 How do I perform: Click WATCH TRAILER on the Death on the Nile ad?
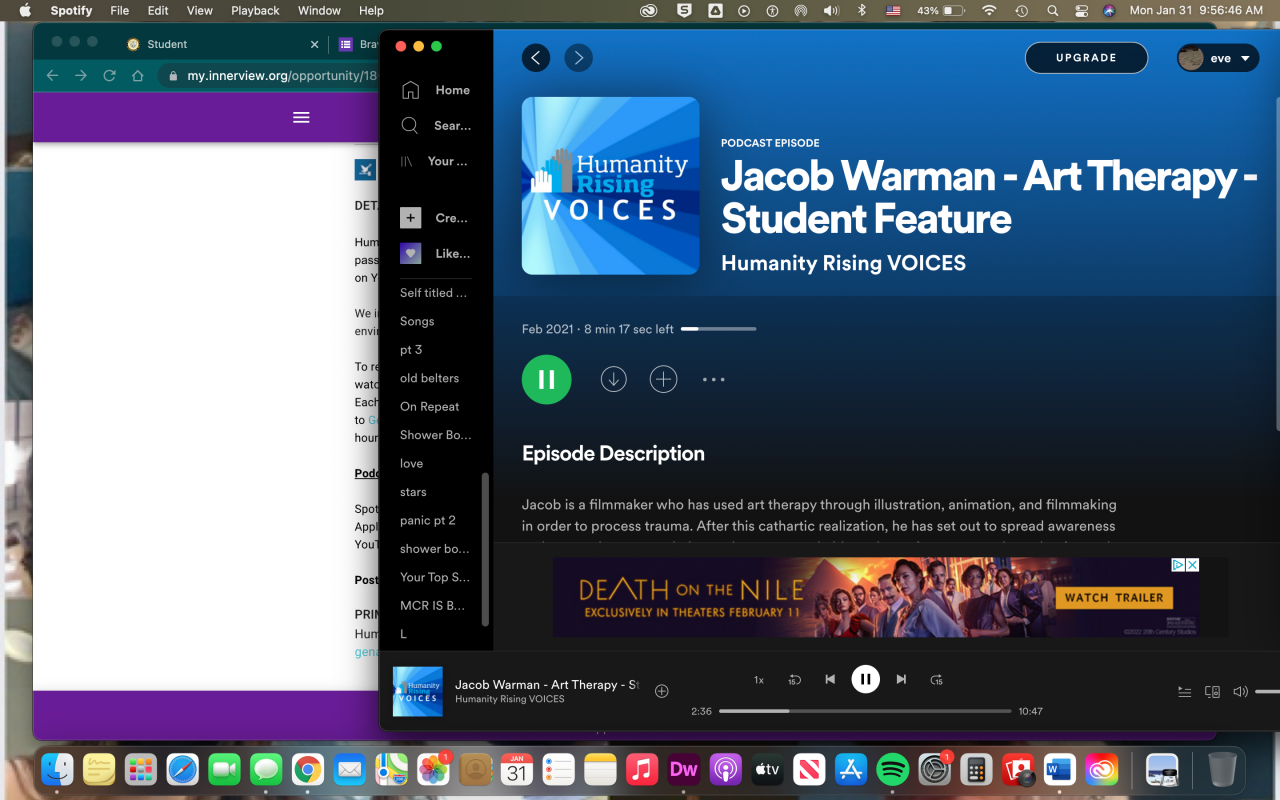(x=1114, y=598)
